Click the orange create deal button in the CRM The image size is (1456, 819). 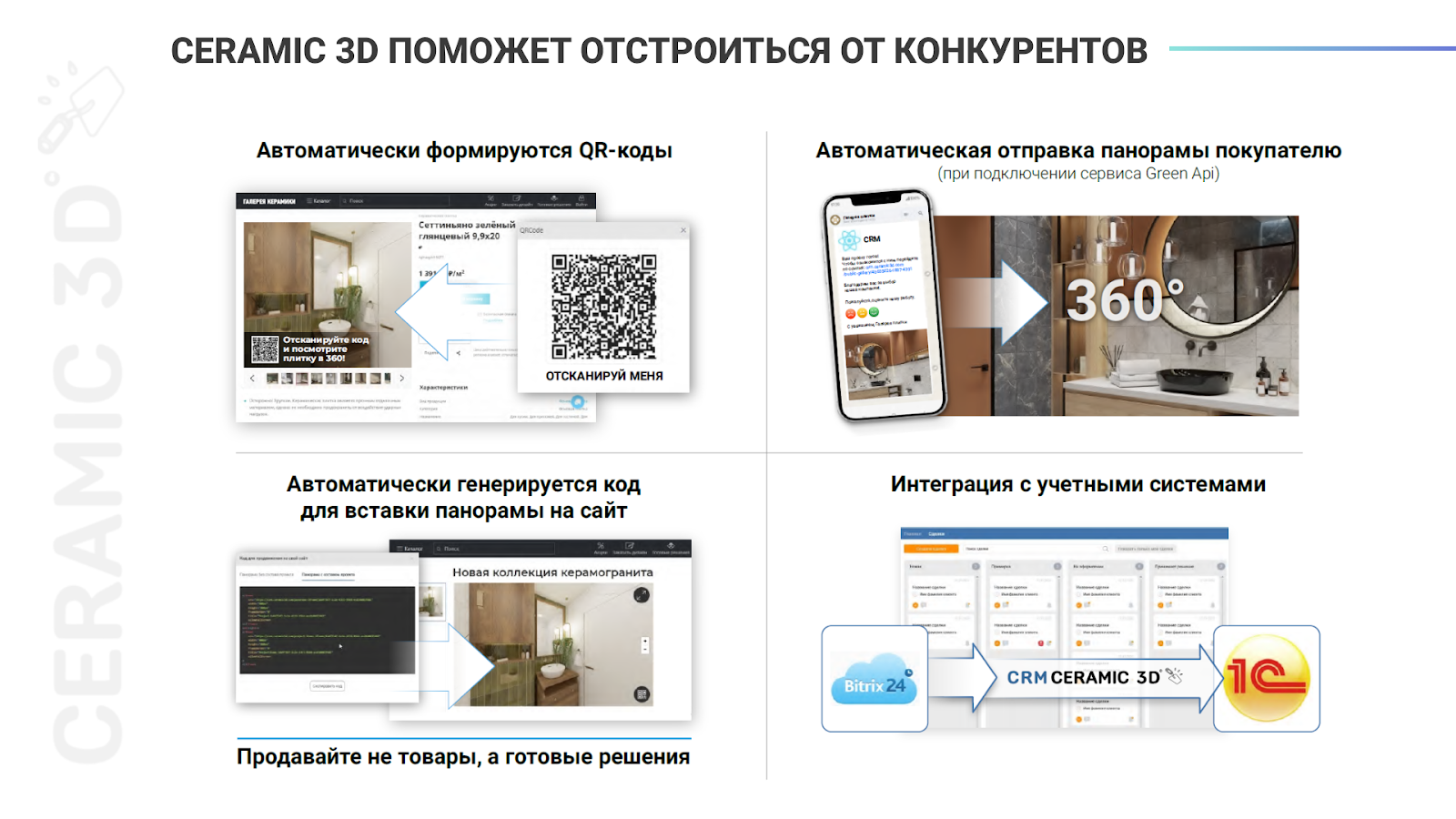[931, 549]
